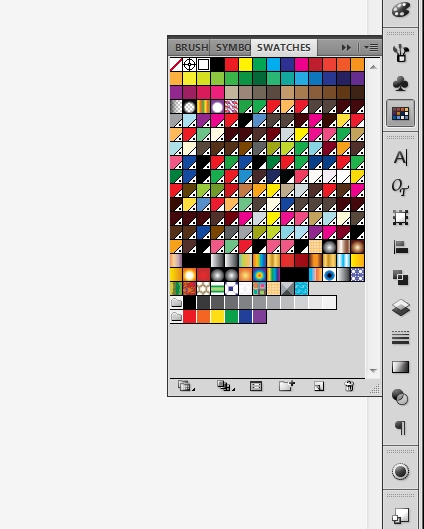Viewport: 424px width, 529px height.
Task: Open the OpenType panel icon
Action: 400,187
